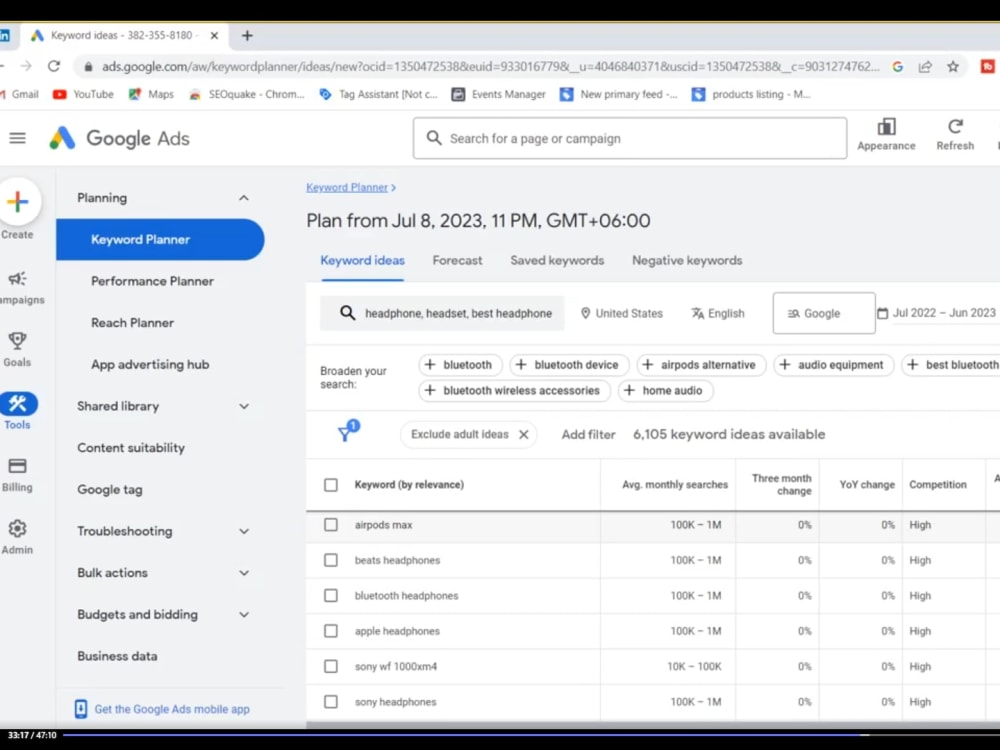Viewport: 1000px width, 750px height.
Task: Add airpods alternative suggestion
Action: (701, 365)
